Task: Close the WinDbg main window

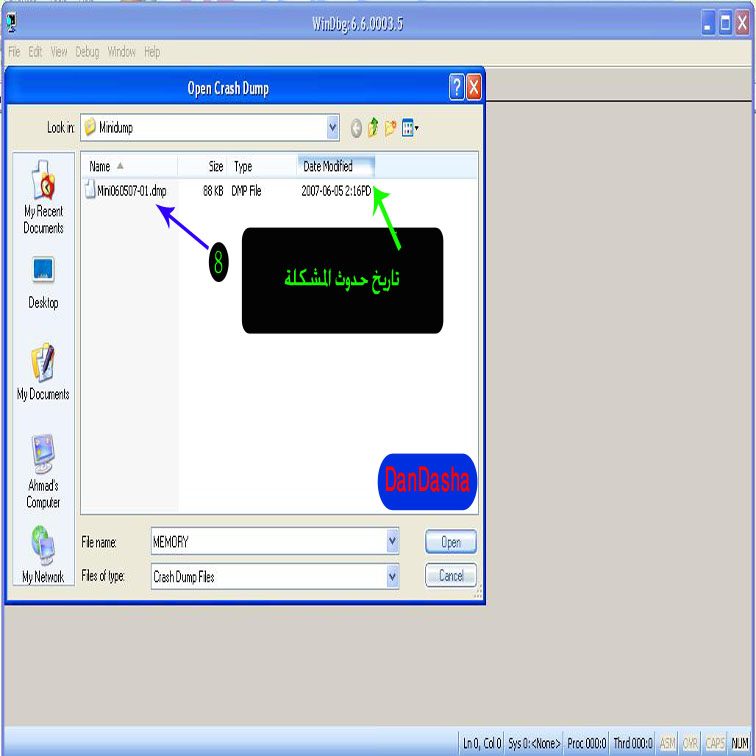Action: click(742, 23)
